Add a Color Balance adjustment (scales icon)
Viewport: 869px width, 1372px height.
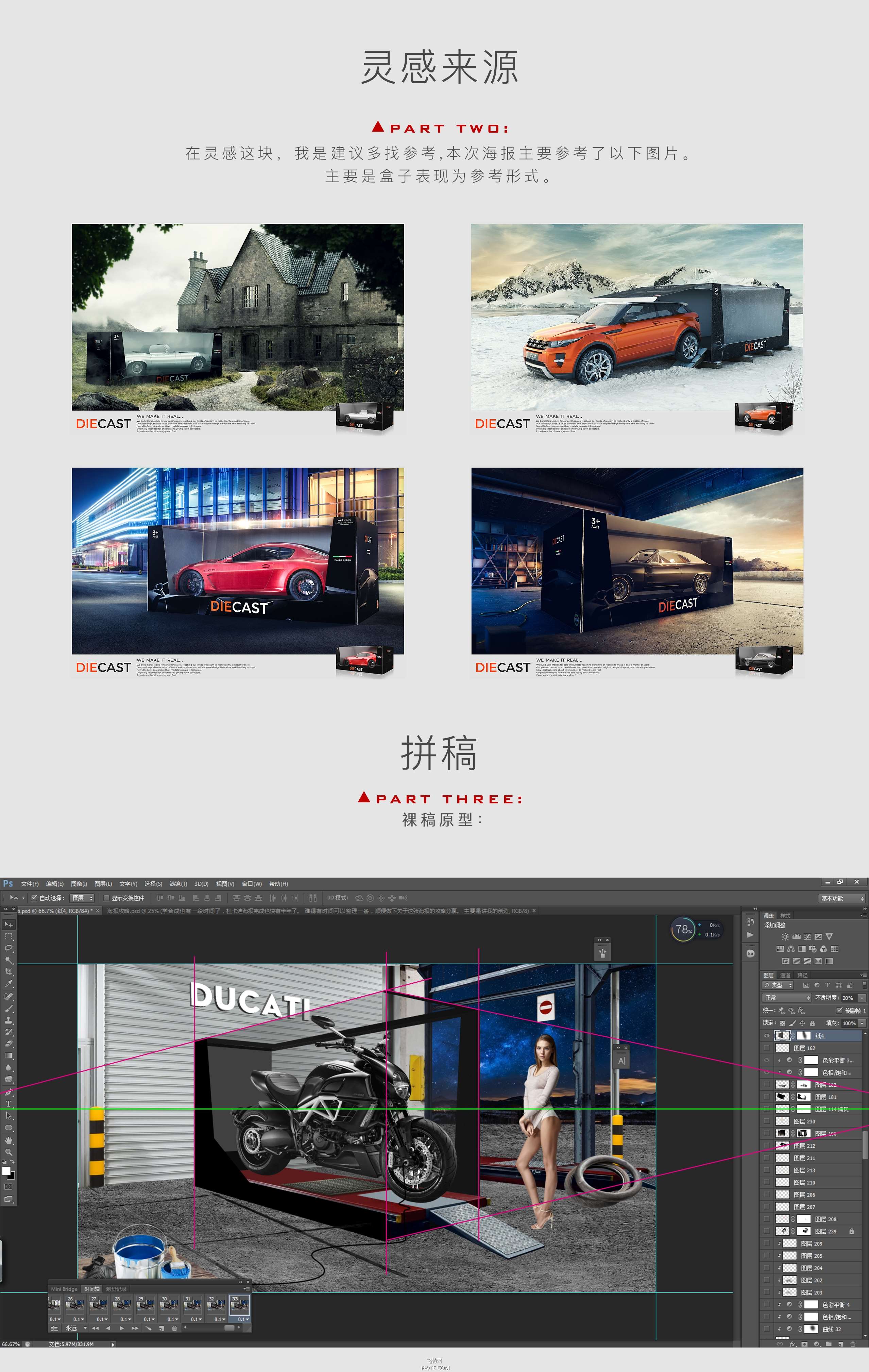point(791,949)
